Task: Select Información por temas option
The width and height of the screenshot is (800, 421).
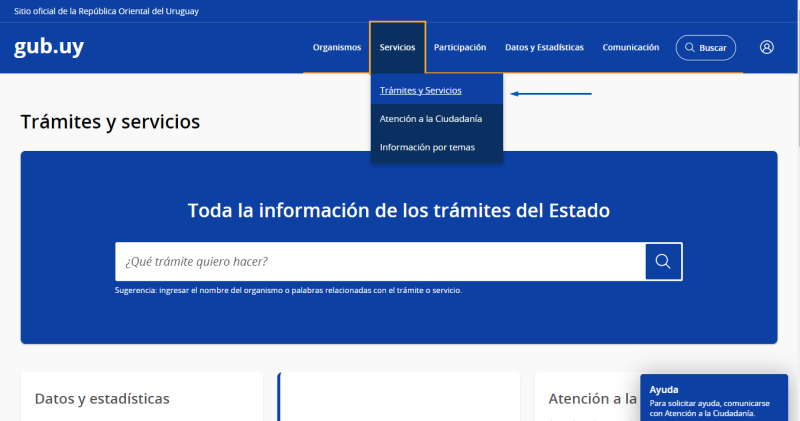Action: [427, 147]
